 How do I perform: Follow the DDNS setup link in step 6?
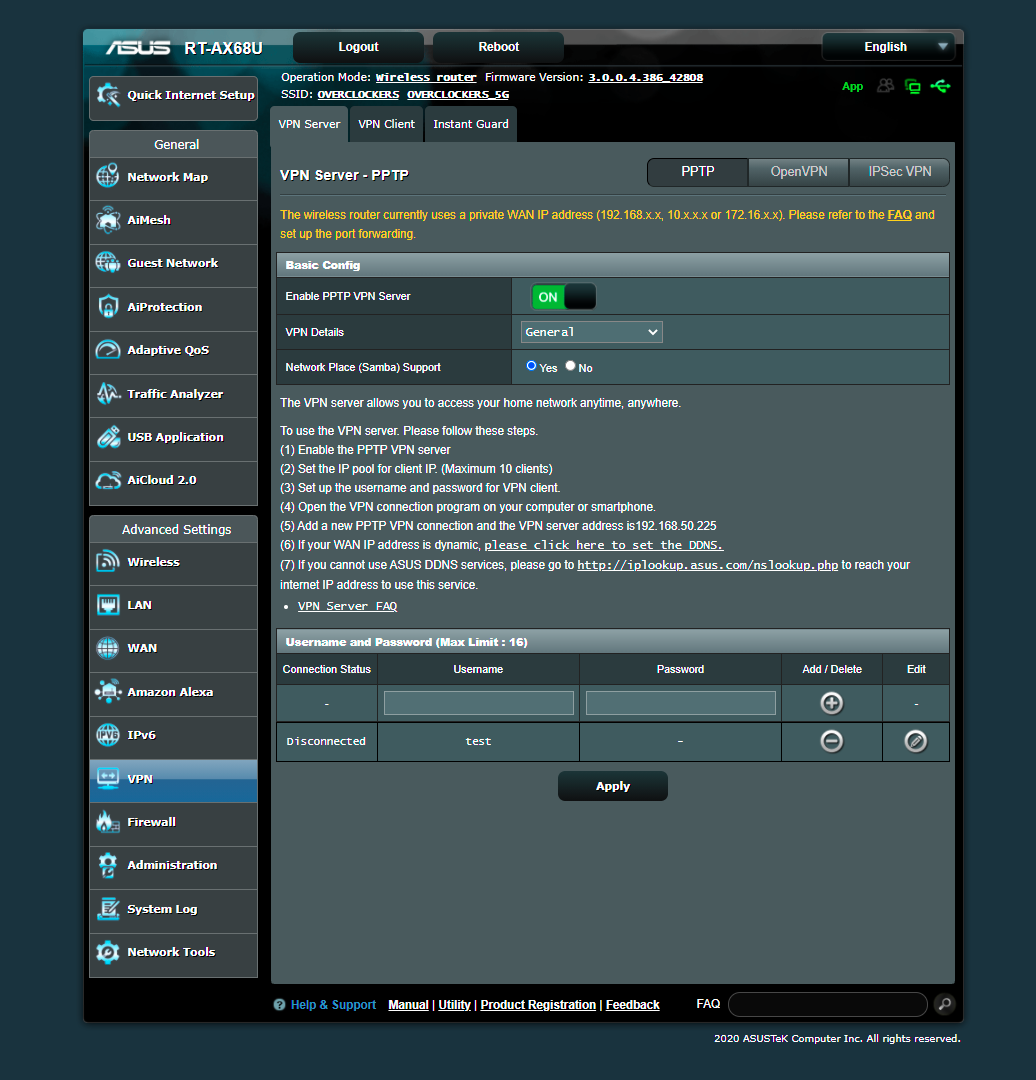tap(603, 545)
